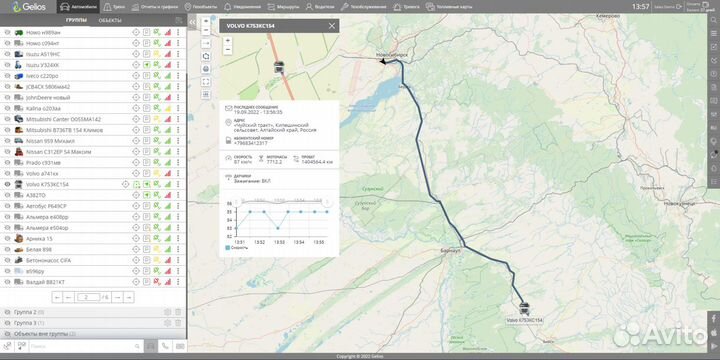The width and height of the screenshot is (720, 360).
Task: Toggle visibility of Валдай В821КТ
Action: tap(7, 282)
